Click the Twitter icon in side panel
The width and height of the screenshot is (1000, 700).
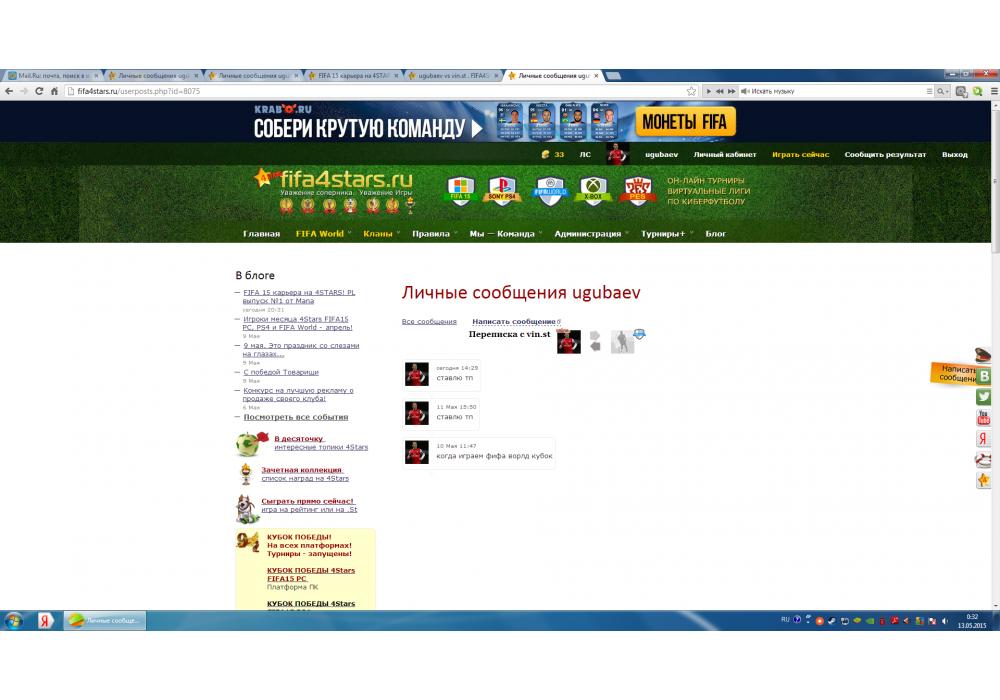[984, 397]
